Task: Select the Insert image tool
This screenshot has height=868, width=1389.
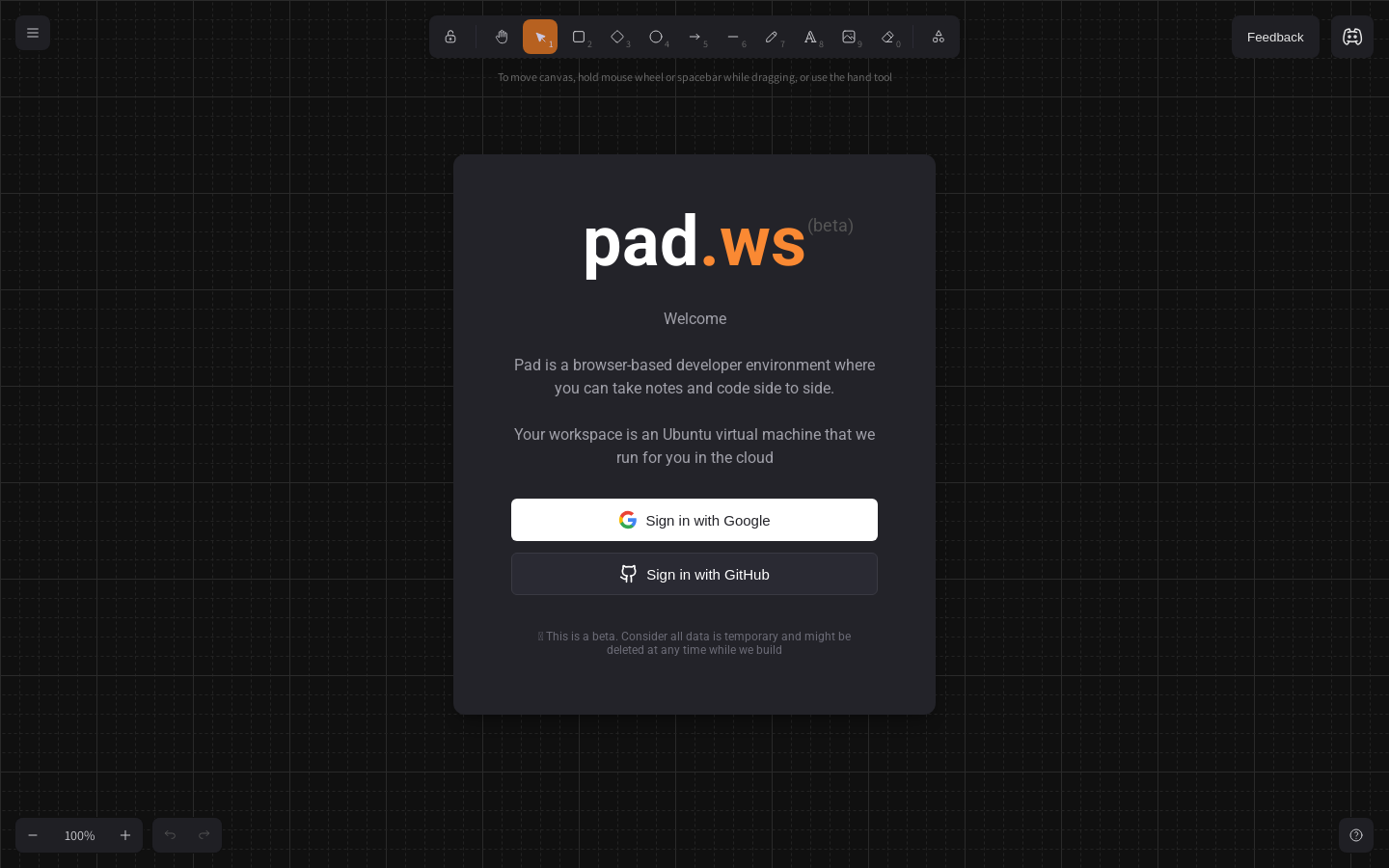Action: point(849,37)
